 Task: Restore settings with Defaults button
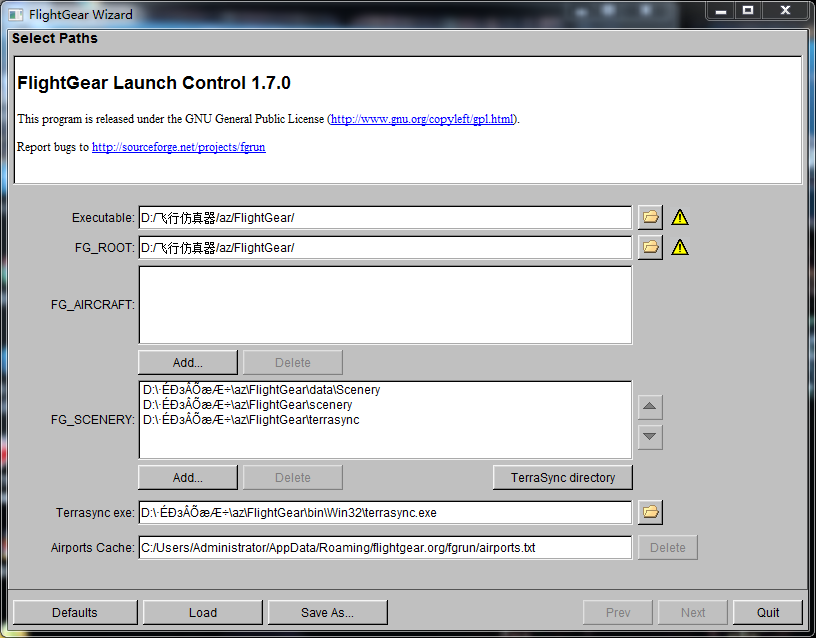75,613
